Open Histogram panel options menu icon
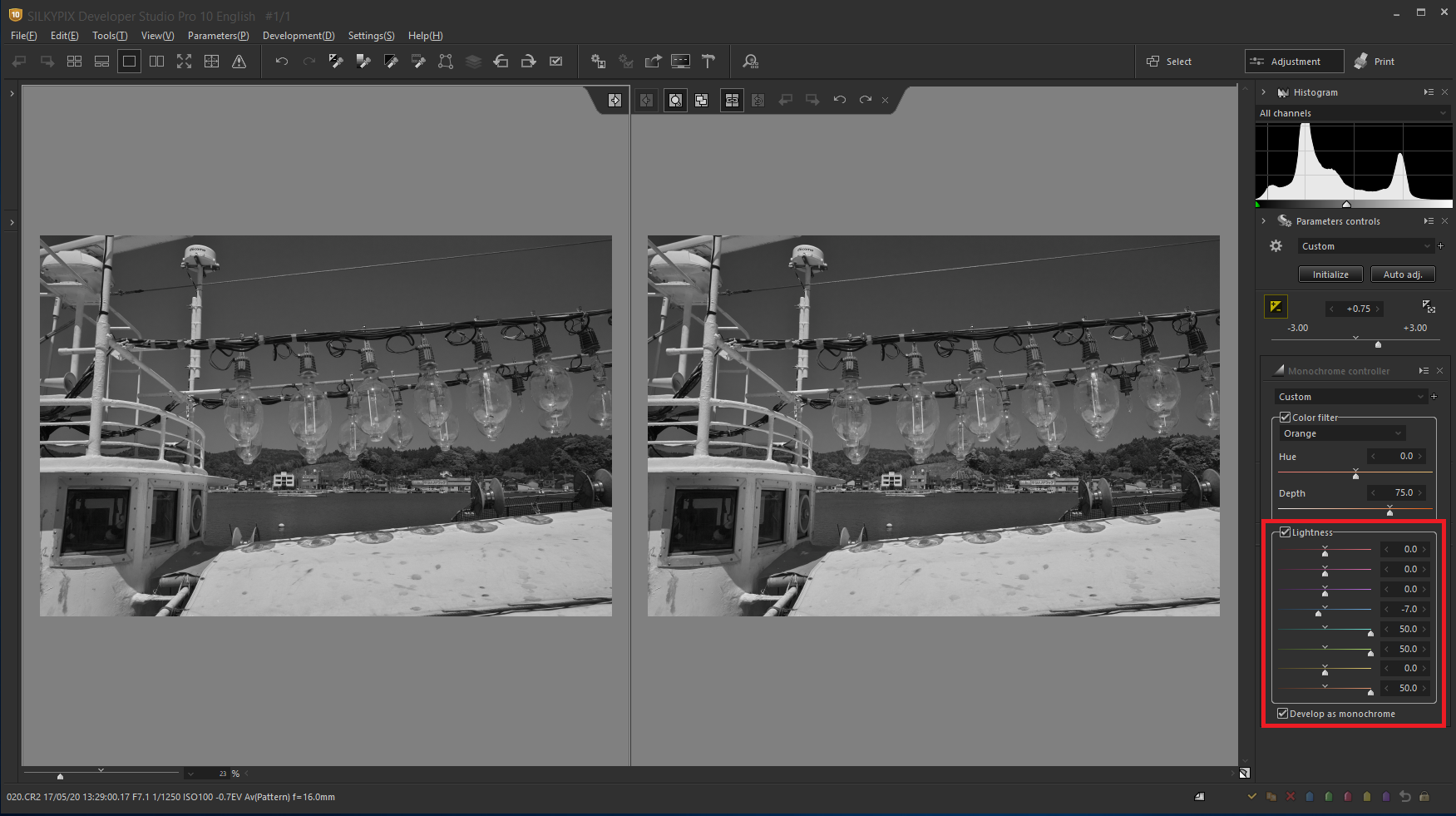This screenshot has width=1456, height=816. [x=1429, y=92]
